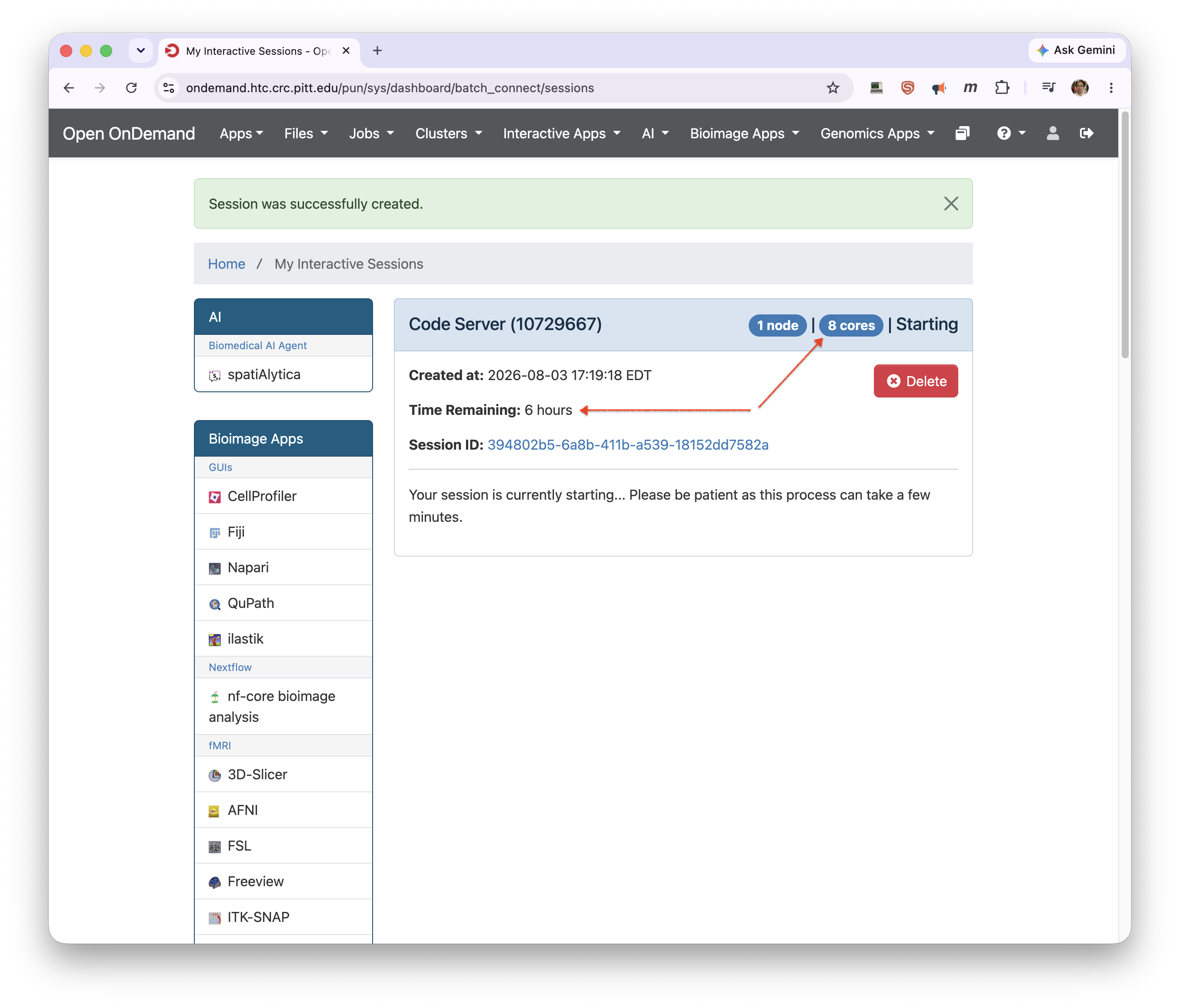This screenshot has height=1008, width=1180.
Task: Launch spatiAlytica from the AI panel
Action: coord(283,374)
